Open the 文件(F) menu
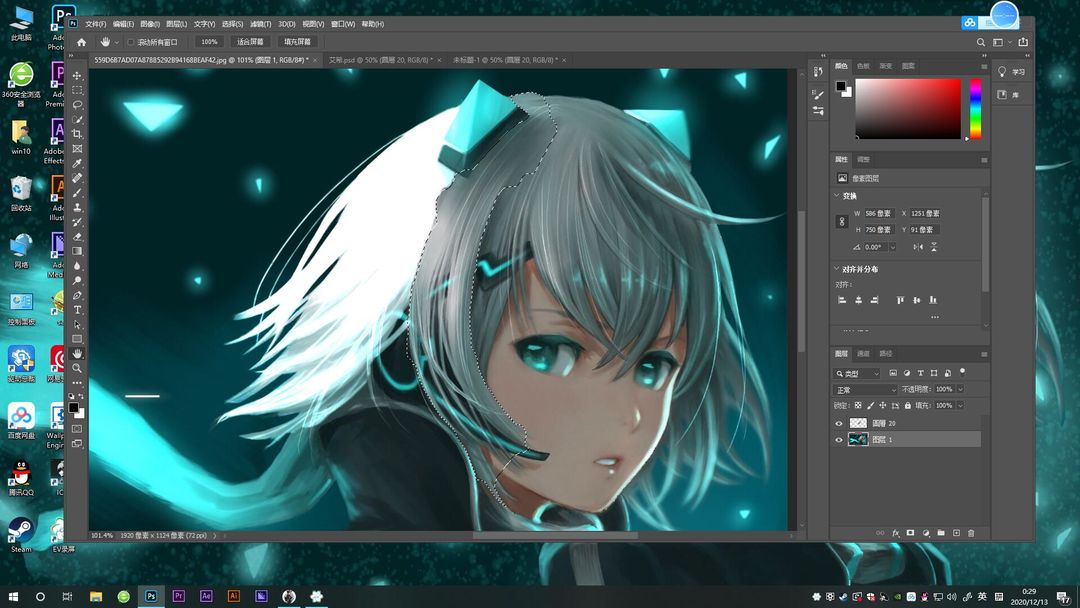 click(x=96, y=24)
